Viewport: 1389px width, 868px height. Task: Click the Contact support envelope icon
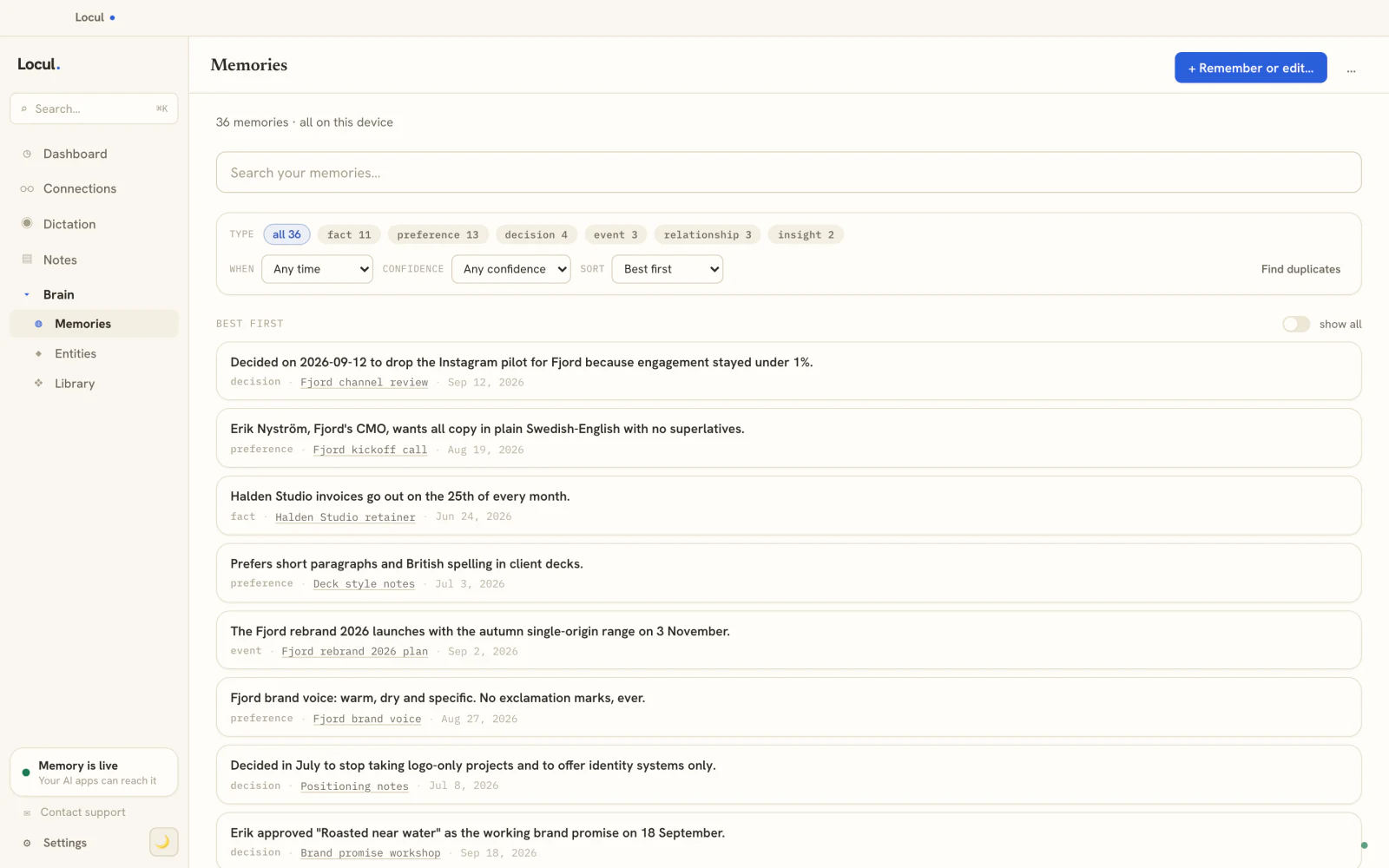point(27,812)
